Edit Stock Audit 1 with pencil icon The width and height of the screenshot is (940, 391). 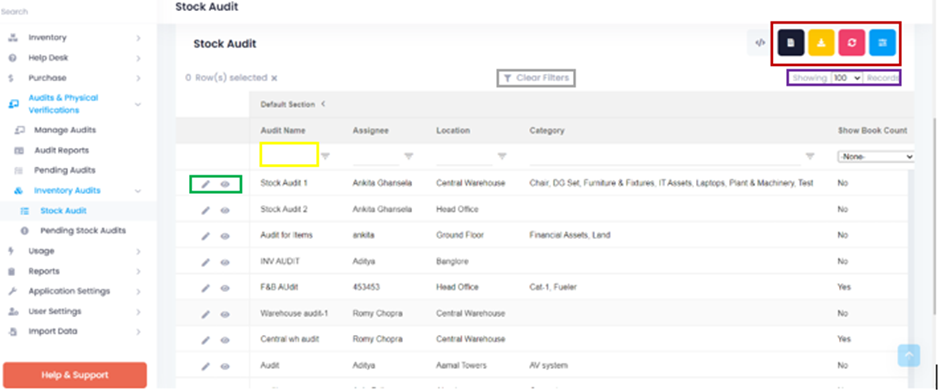(206, 184)
